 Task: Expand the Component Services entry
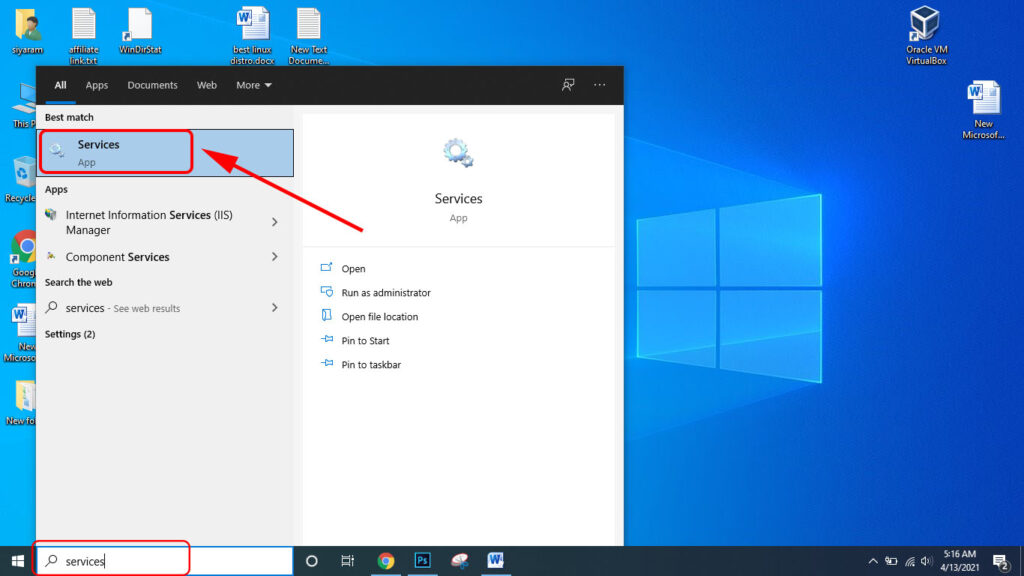pos(275,257)
